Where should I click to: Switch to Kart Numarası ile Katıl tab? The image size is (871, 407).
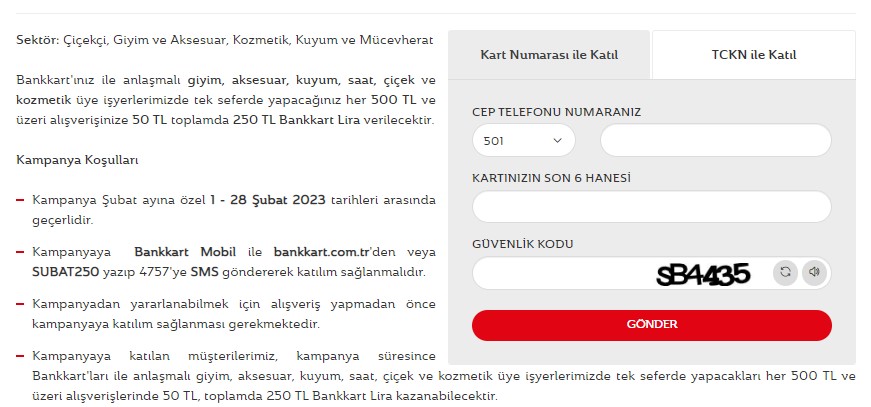pyautogui.click(x=549, y=55)
